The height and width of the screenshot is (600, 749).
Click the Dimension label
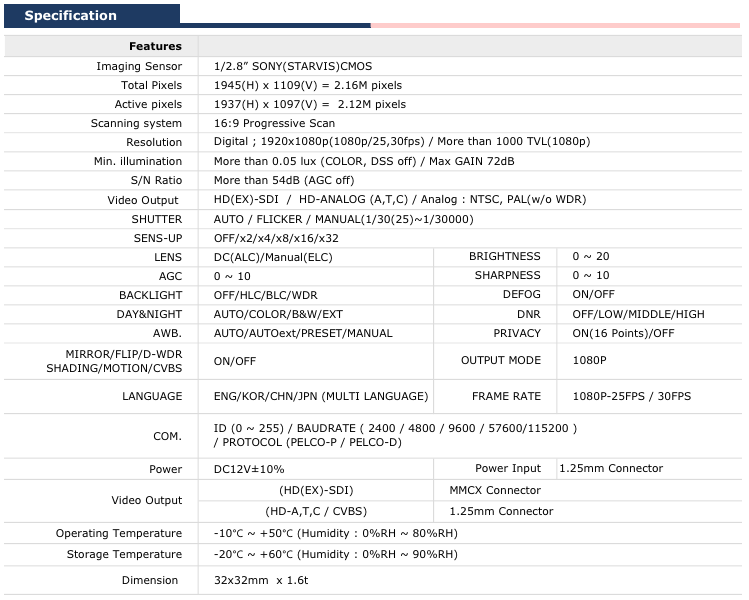[x=150, y=580]
